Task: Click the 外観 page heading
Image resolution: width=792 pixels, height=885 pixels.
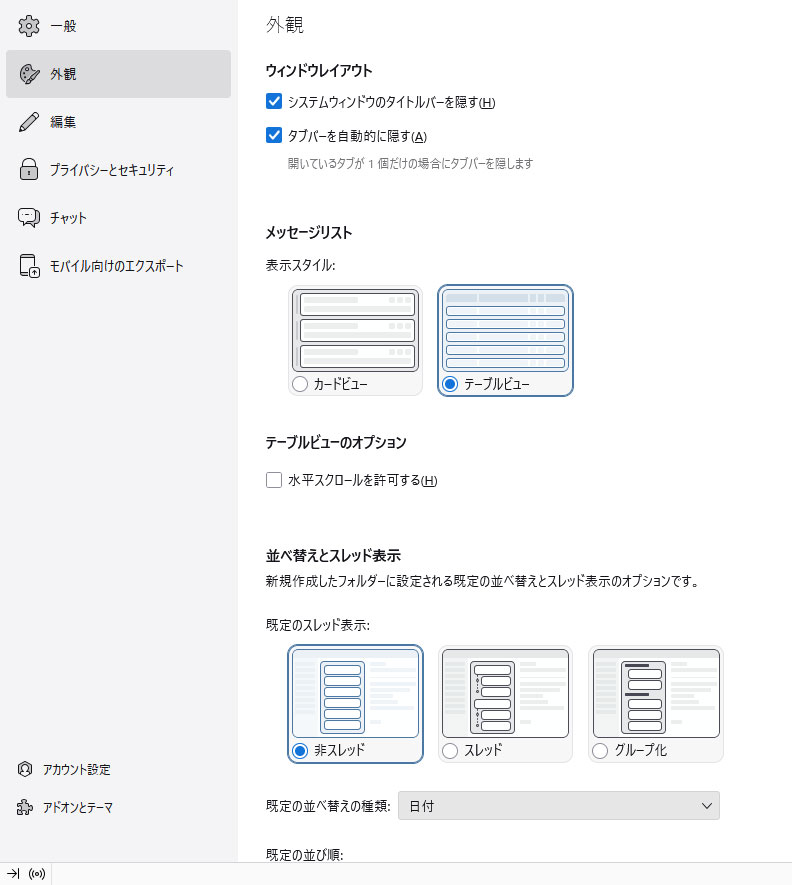Action: pyautogui.click(x=285, y=25)
